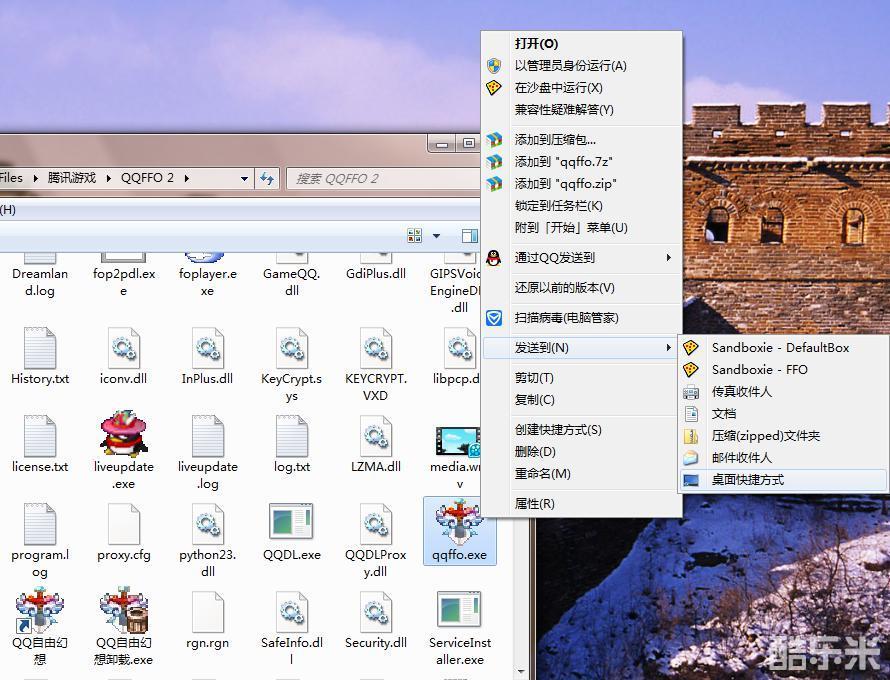Choose 扫描病毒(电脑管家)
Screen dimensions: 890x680
[582, 318]
